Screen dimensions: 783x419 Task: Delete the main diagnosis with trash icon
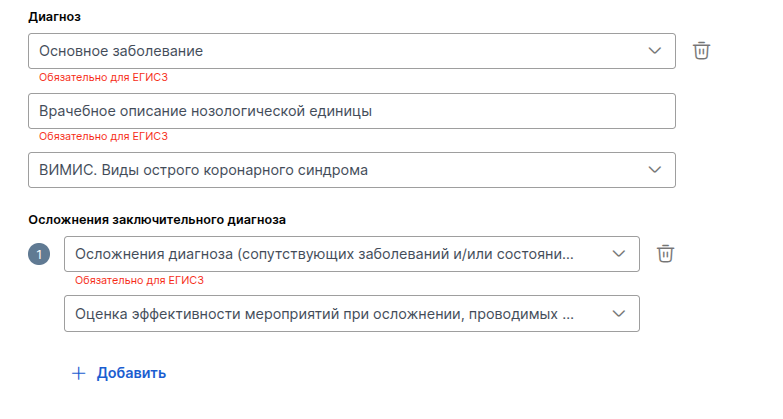tap(702, 50)
